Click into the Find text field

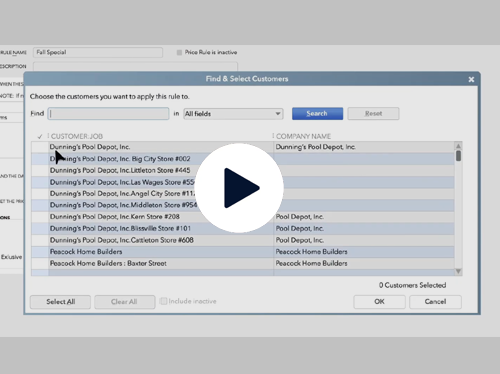point(108,114)
